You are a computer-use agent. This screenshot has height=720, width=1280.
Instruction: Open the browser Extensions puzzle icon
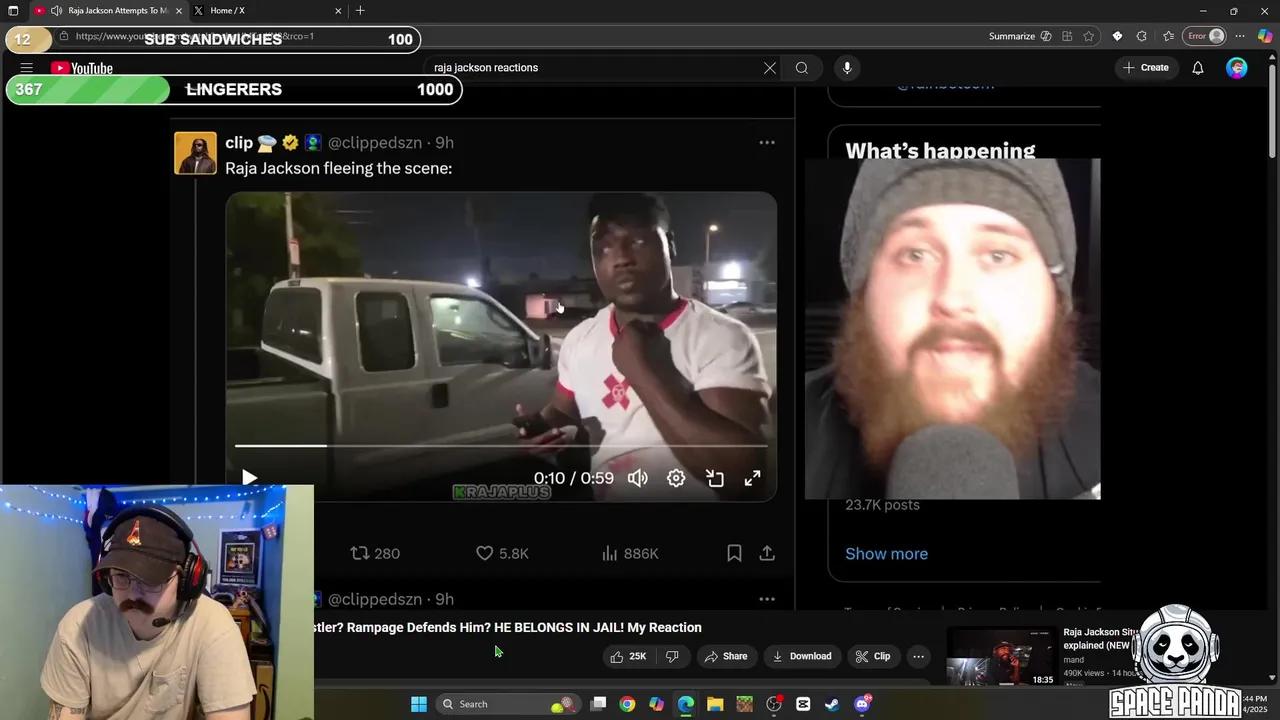[x=1141, y=36]
